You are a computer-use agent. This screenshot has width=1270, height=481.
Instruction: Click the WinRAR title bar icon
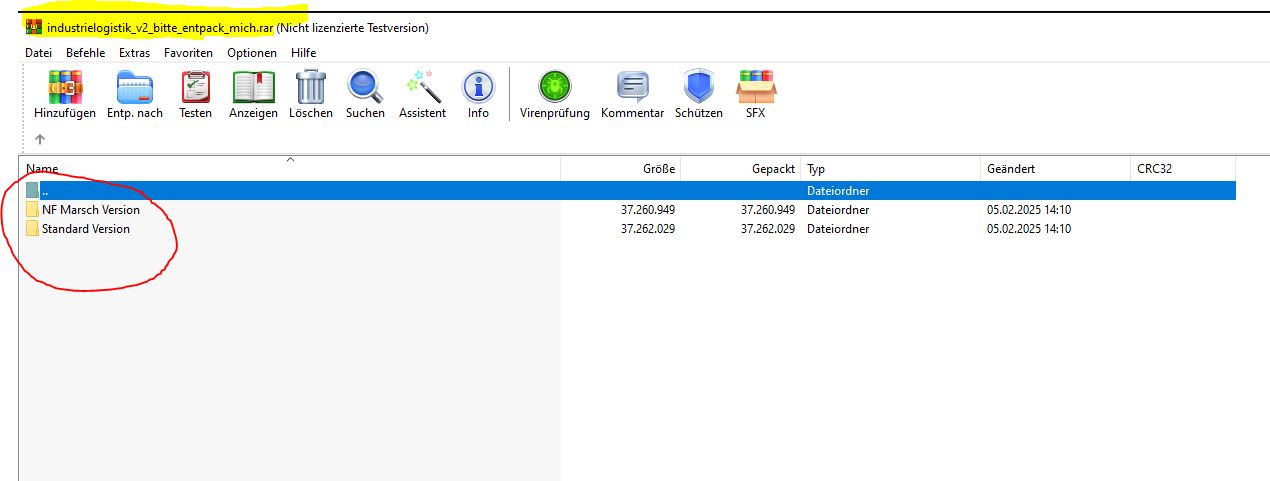pyautogui.click(x=34, y=28)
